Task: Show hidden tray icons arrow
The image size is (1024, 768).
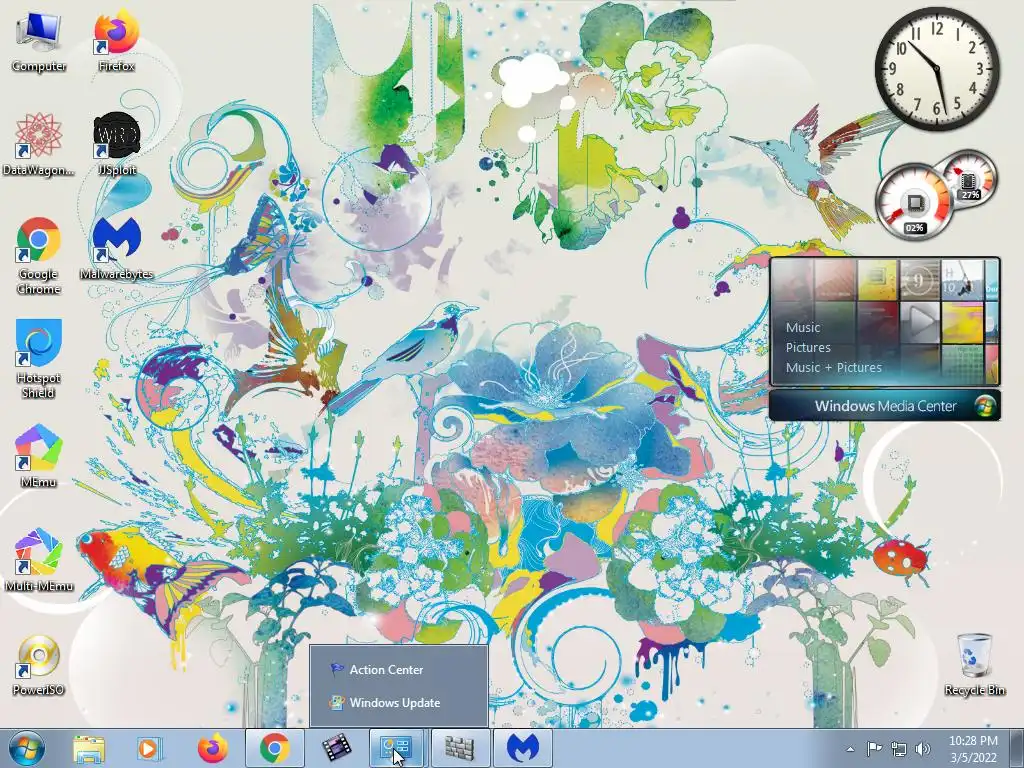Action: (850, 749)
